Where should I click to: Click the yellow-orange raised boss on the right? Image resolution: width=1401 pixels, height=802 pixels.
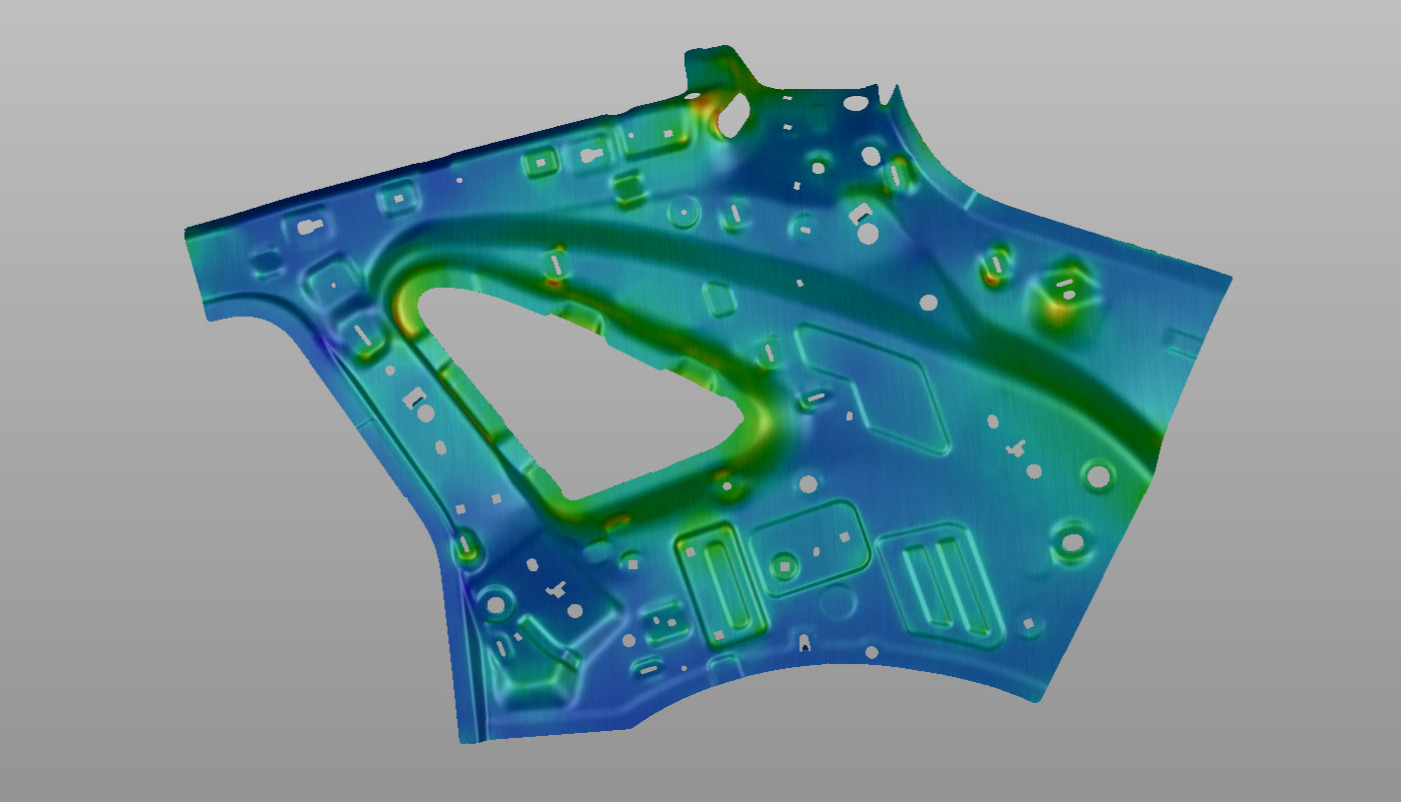coord(1064,296)
